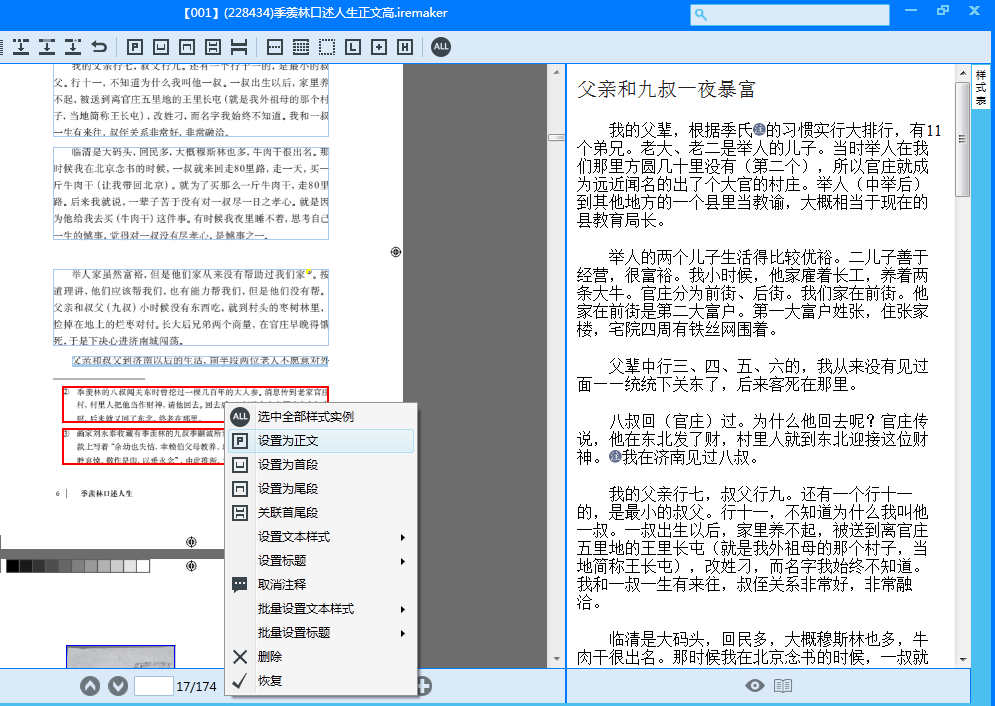Choose 取消注释 from context menu
The height and width of the screenshot is (706, 995).
tap(320, 585)
